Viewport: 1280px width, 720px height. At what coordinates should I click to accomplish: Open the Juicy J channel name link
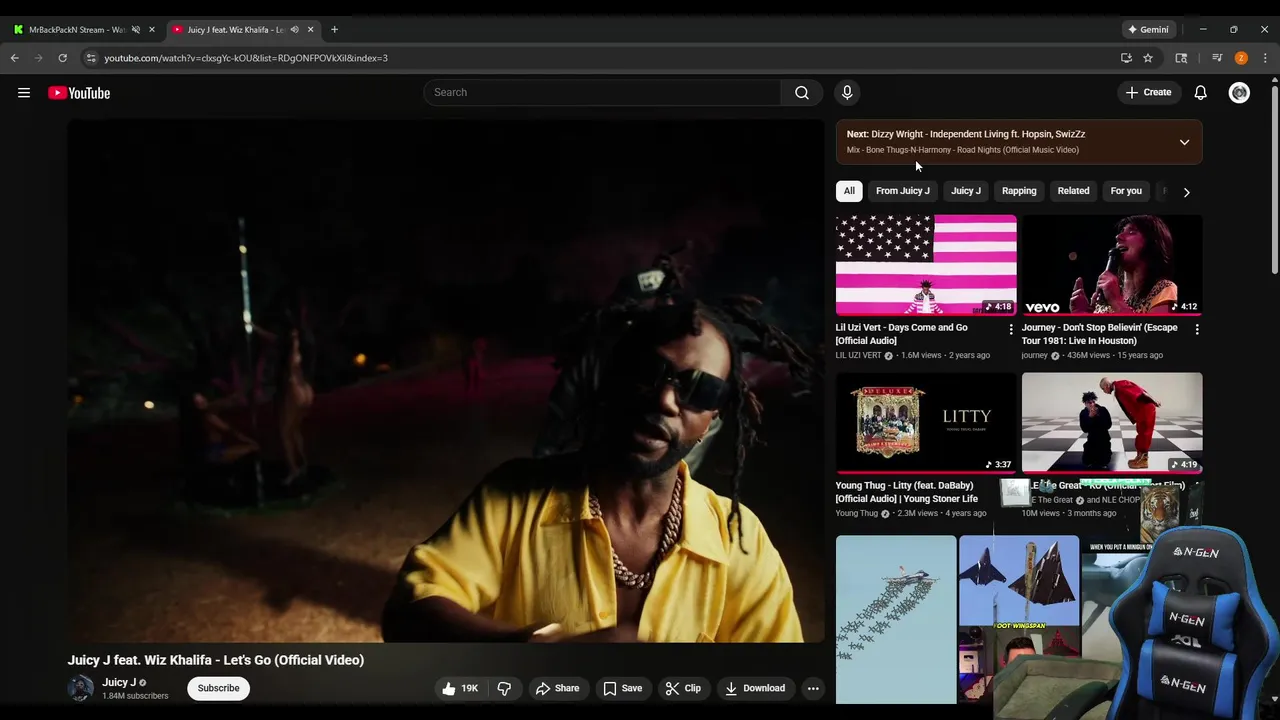point(119,682)
